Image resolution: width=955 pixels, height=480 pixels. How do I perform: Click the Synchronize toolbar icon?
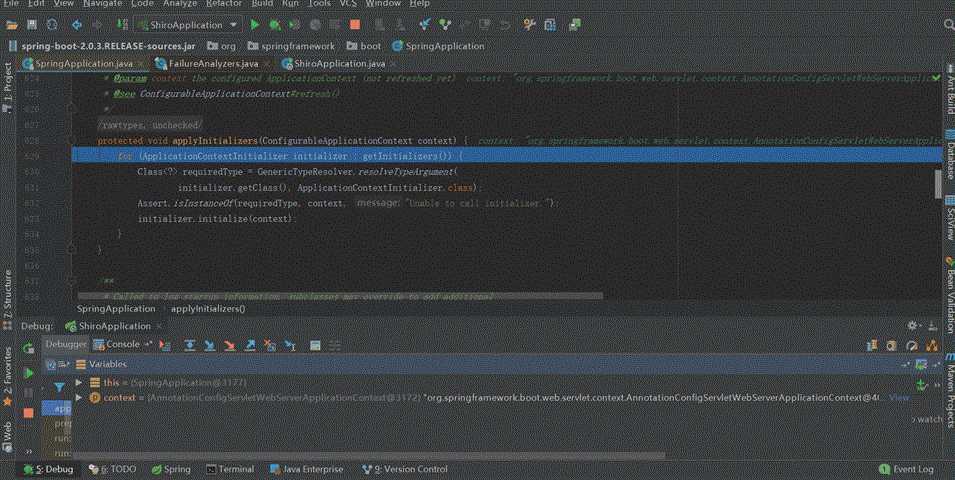[52, 25]
